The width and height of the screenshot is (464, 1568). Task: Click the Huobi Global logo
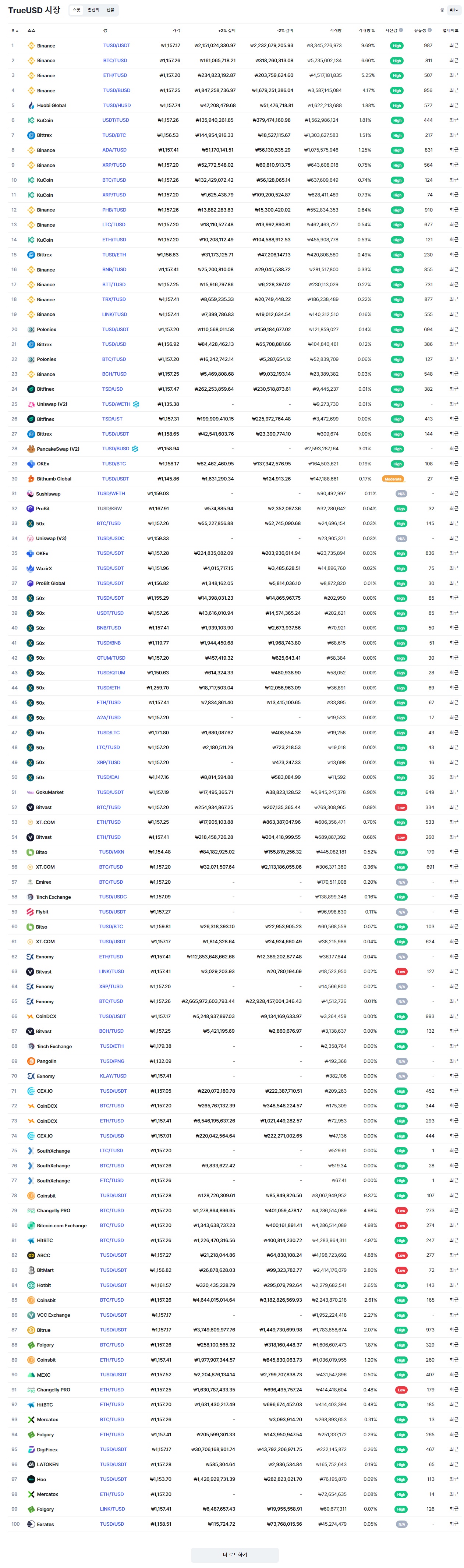[x=31, y=105]
